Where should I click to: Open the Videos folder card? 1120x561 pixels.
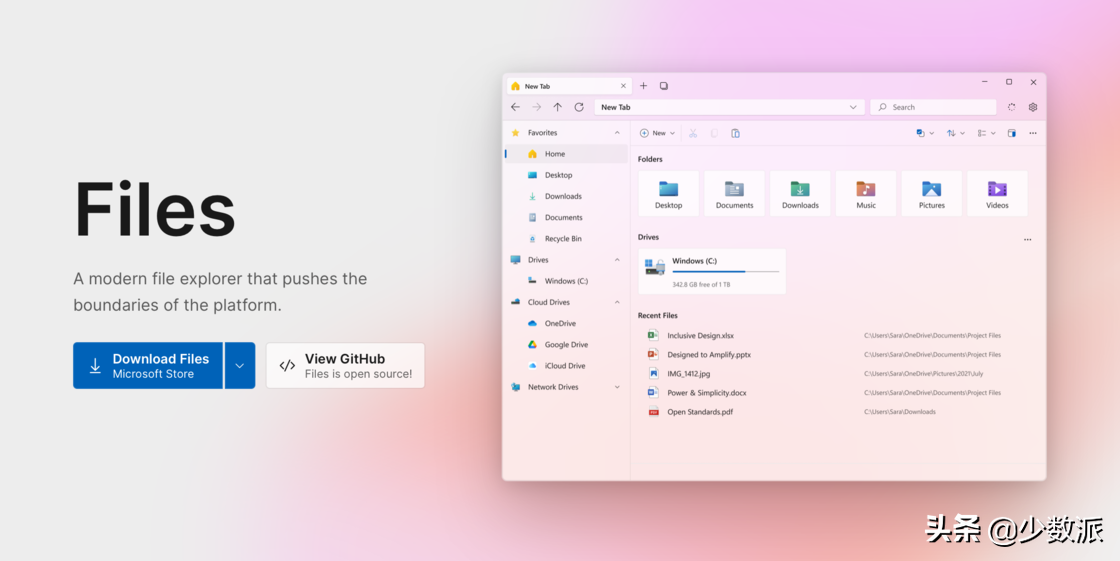tap(997, 193)
